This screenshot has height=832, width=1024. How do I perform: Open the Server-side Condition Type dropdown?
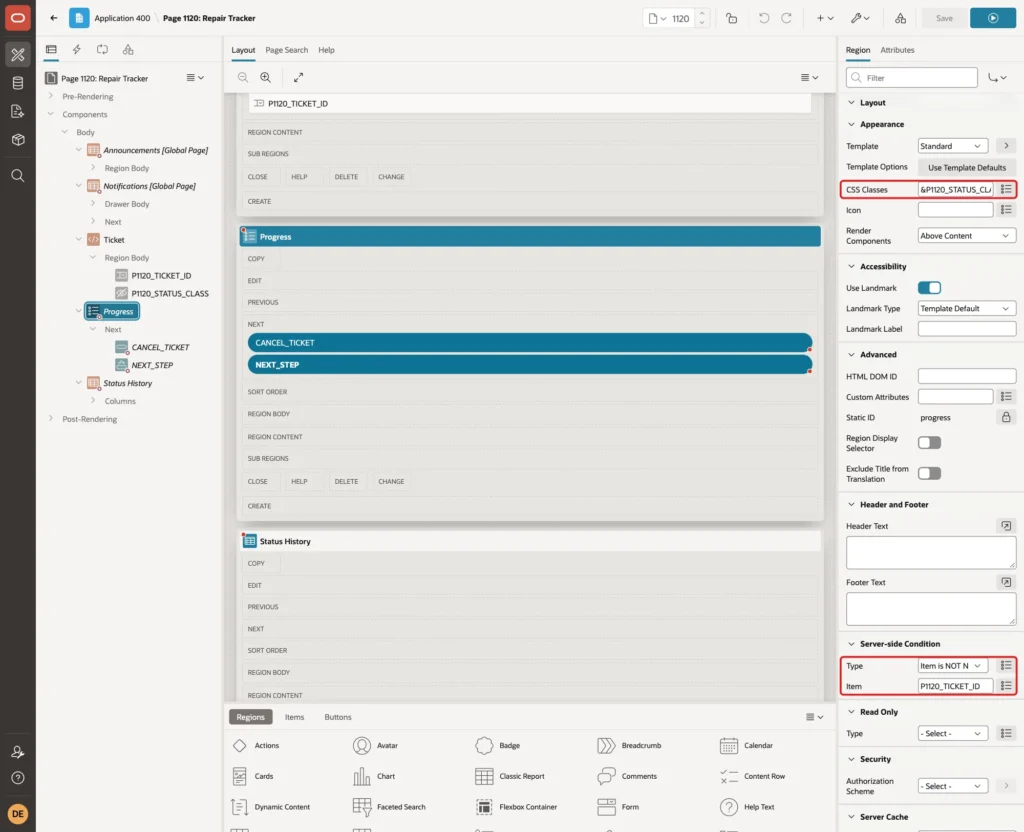tap(952, 665)
